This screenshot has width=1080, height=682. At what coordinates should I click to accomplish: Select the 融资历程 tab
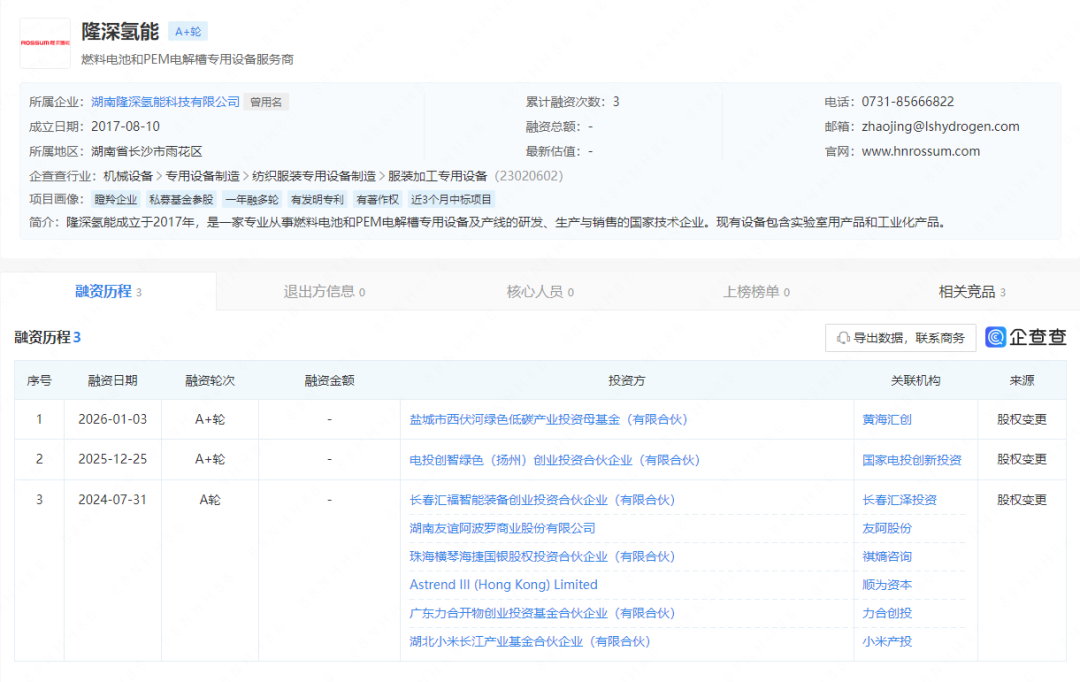tap(107, 291)
